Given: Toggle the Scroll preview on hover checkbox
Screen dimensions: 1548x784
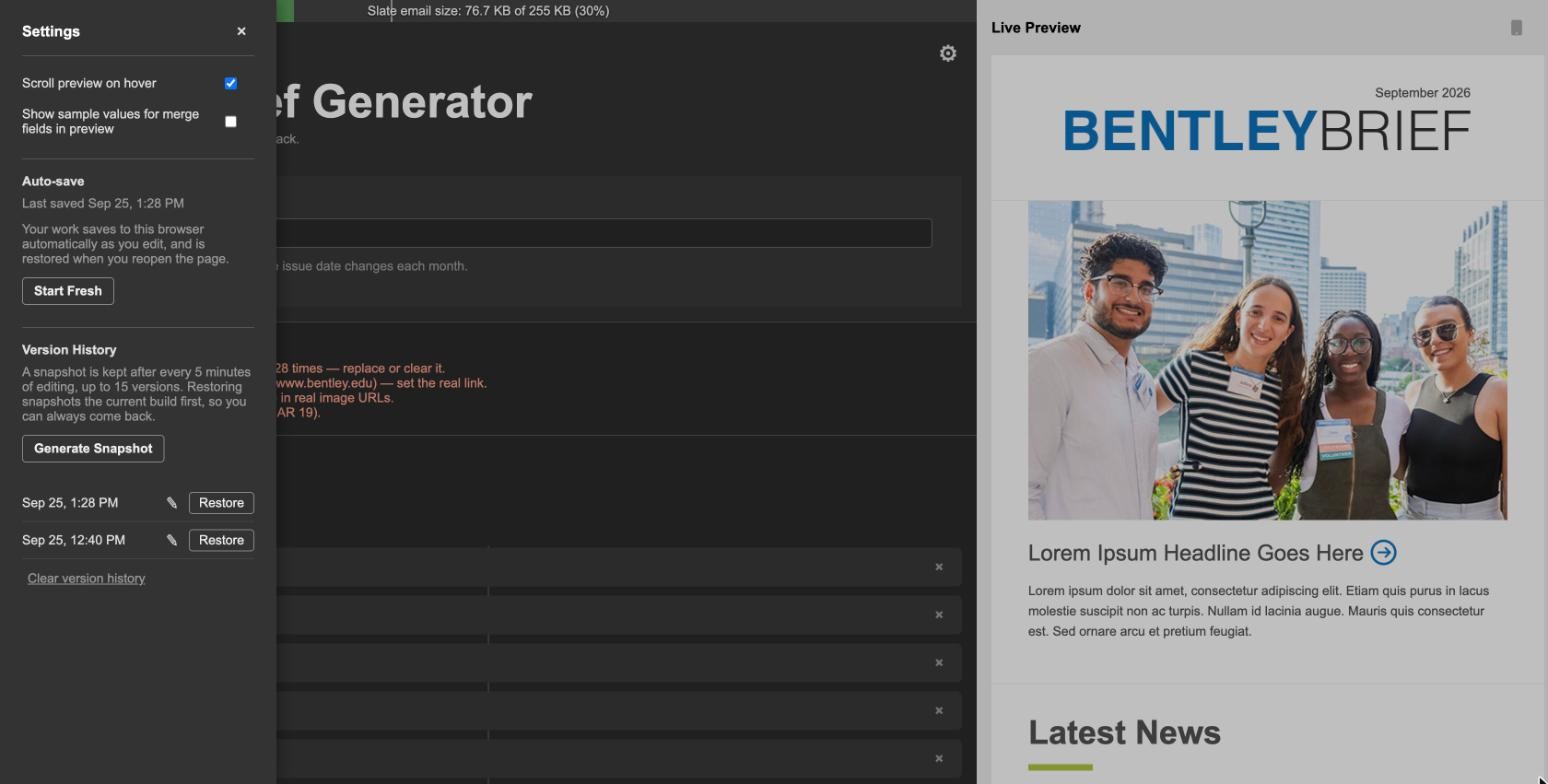Looking at the screenshot, I should tap(231, 83).
